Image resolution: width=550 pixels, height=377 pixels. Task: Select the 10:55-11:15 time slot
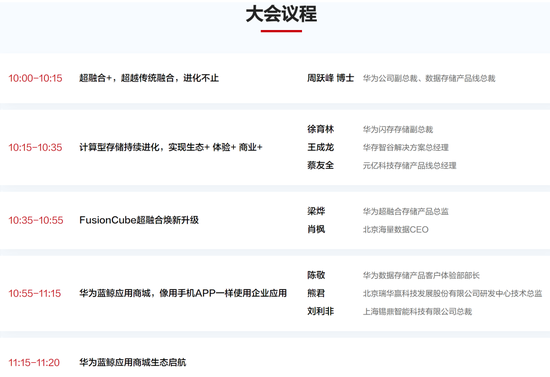pos(35,293)
